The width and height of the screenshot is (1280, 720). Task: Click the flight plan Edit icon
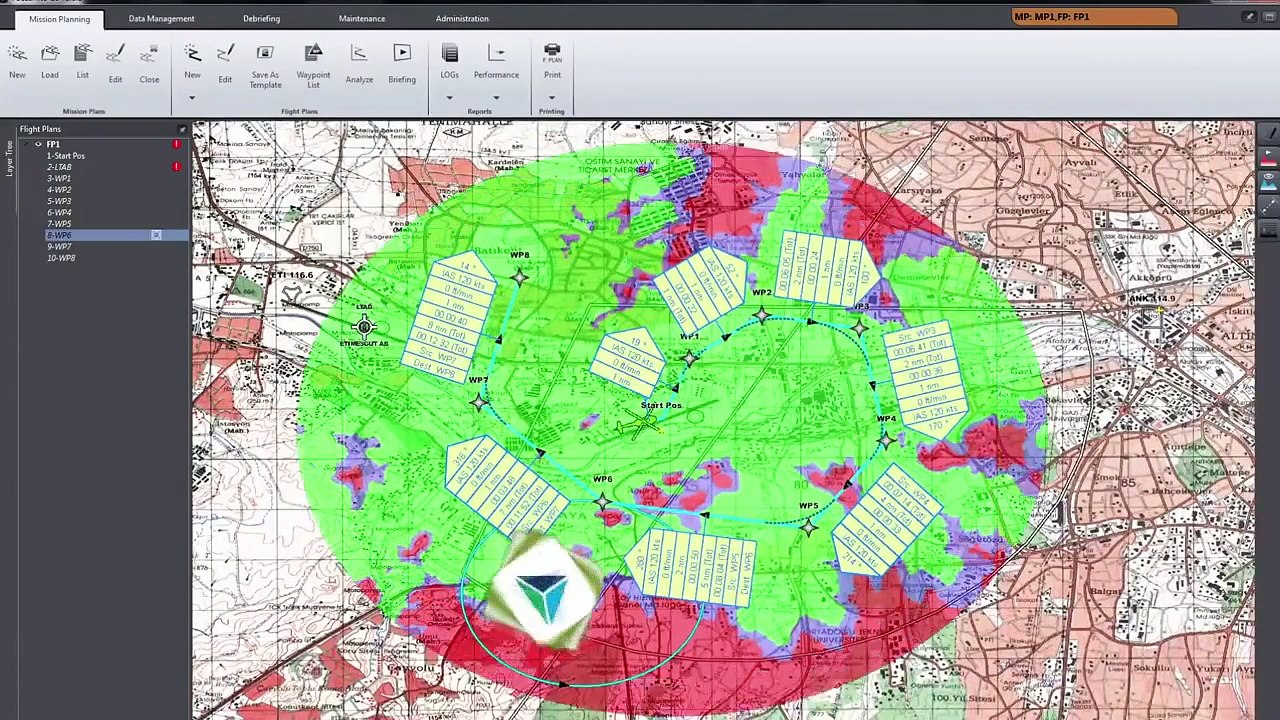click(x=225, y=54)
